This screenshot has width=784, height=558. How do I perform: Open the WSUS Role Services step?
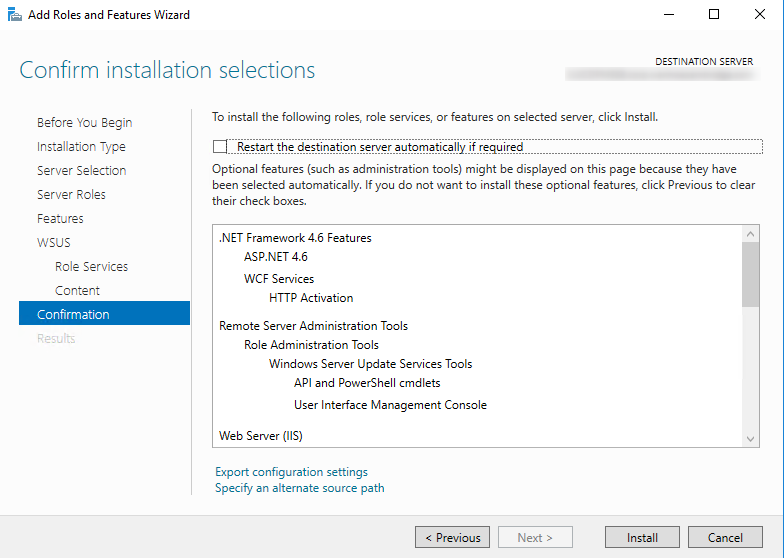(92, 266)
